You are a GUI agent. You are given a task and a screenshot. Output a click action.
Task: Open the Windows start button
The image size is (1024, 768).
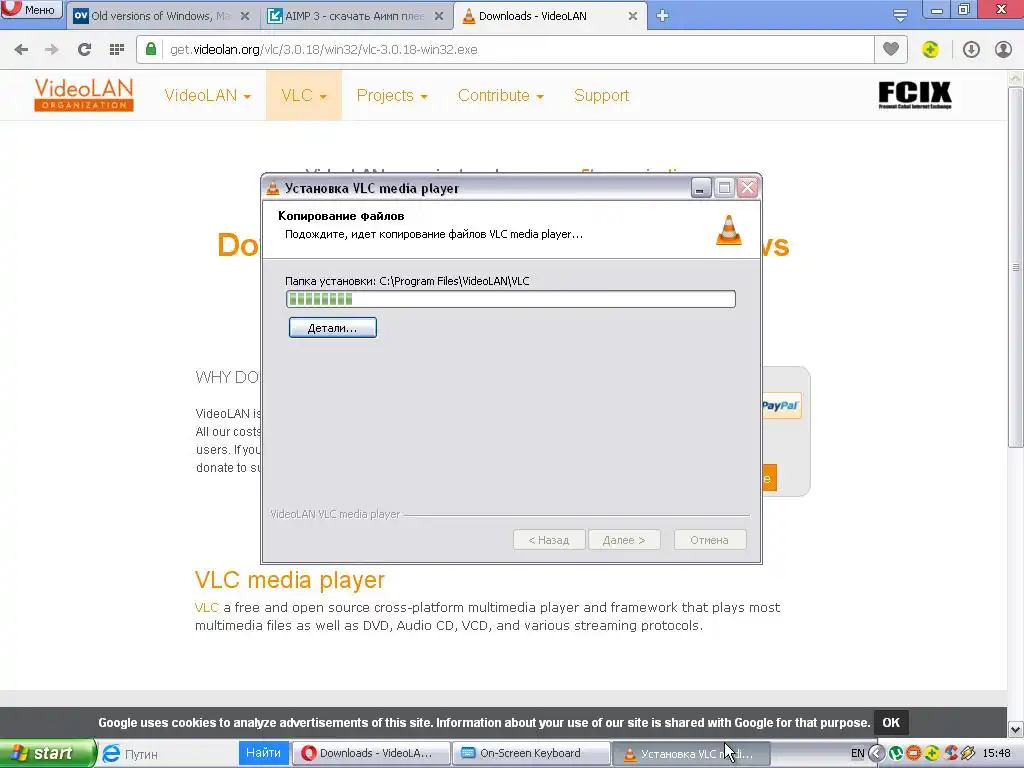47,753
